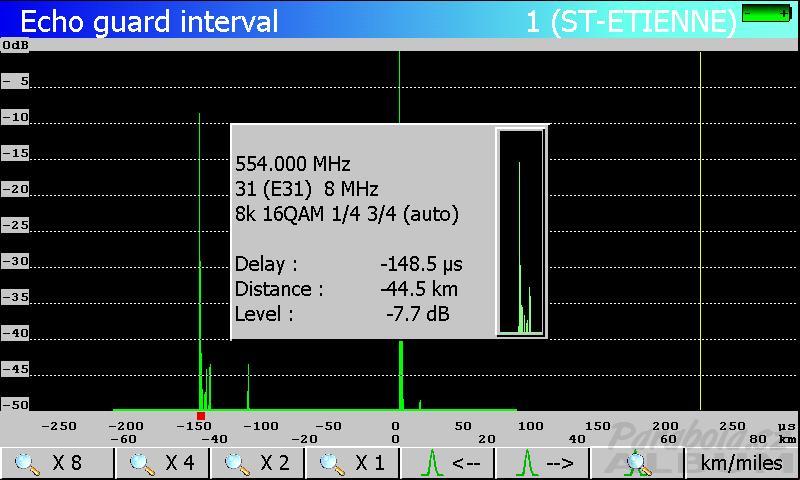Click the distance value '-44.5 km'
The height and width of the screenshot is (480, 800).
pos(419,289)
